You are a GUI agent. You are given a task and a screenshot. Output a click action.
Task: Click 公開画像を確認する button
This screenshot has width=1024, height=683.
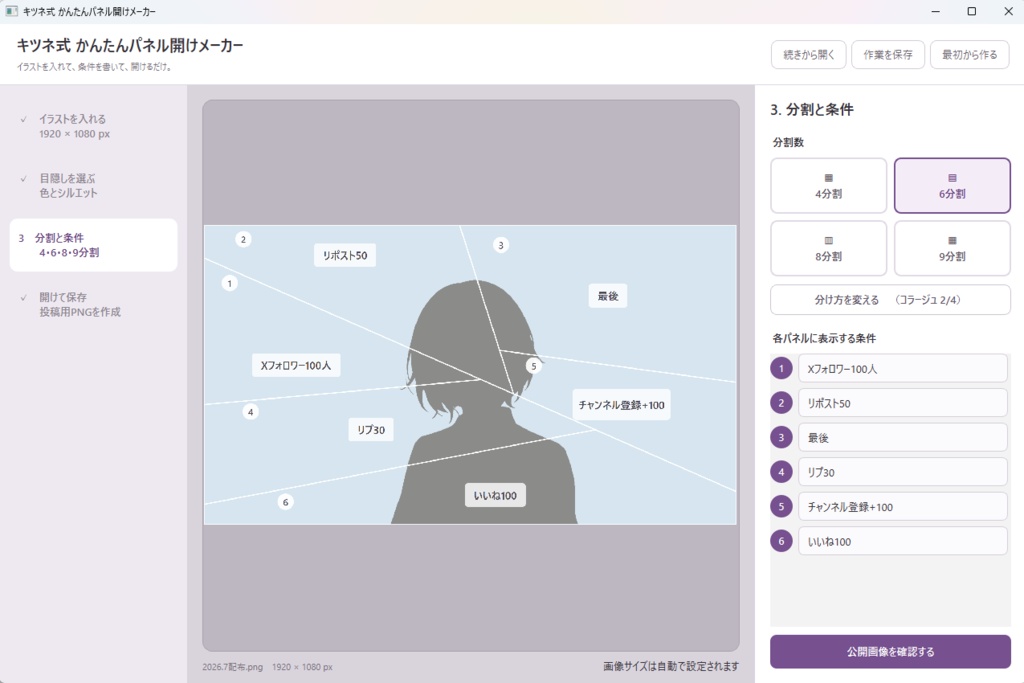click(x=890, y=652)
